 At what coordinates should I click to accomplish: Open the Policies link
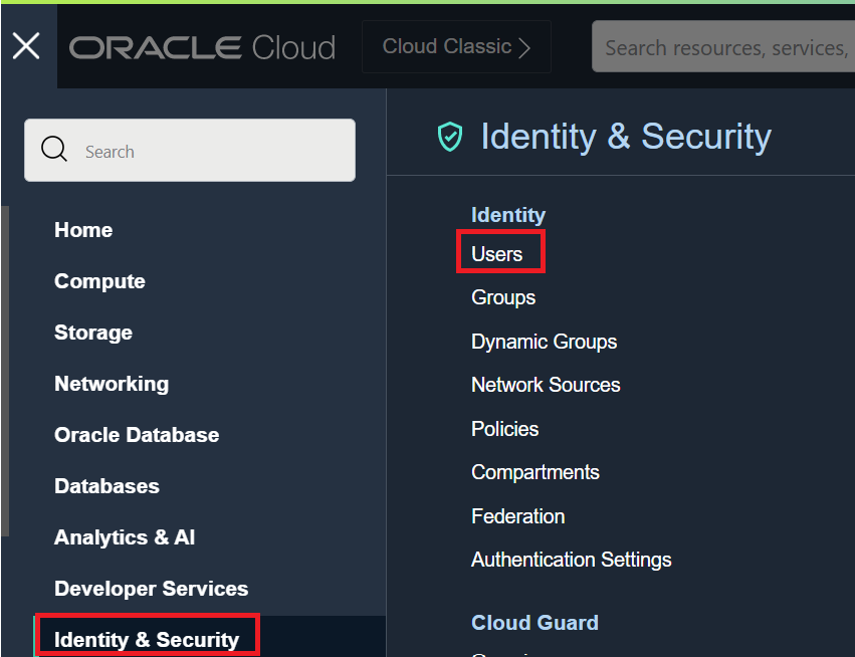(x=505, y=429)
